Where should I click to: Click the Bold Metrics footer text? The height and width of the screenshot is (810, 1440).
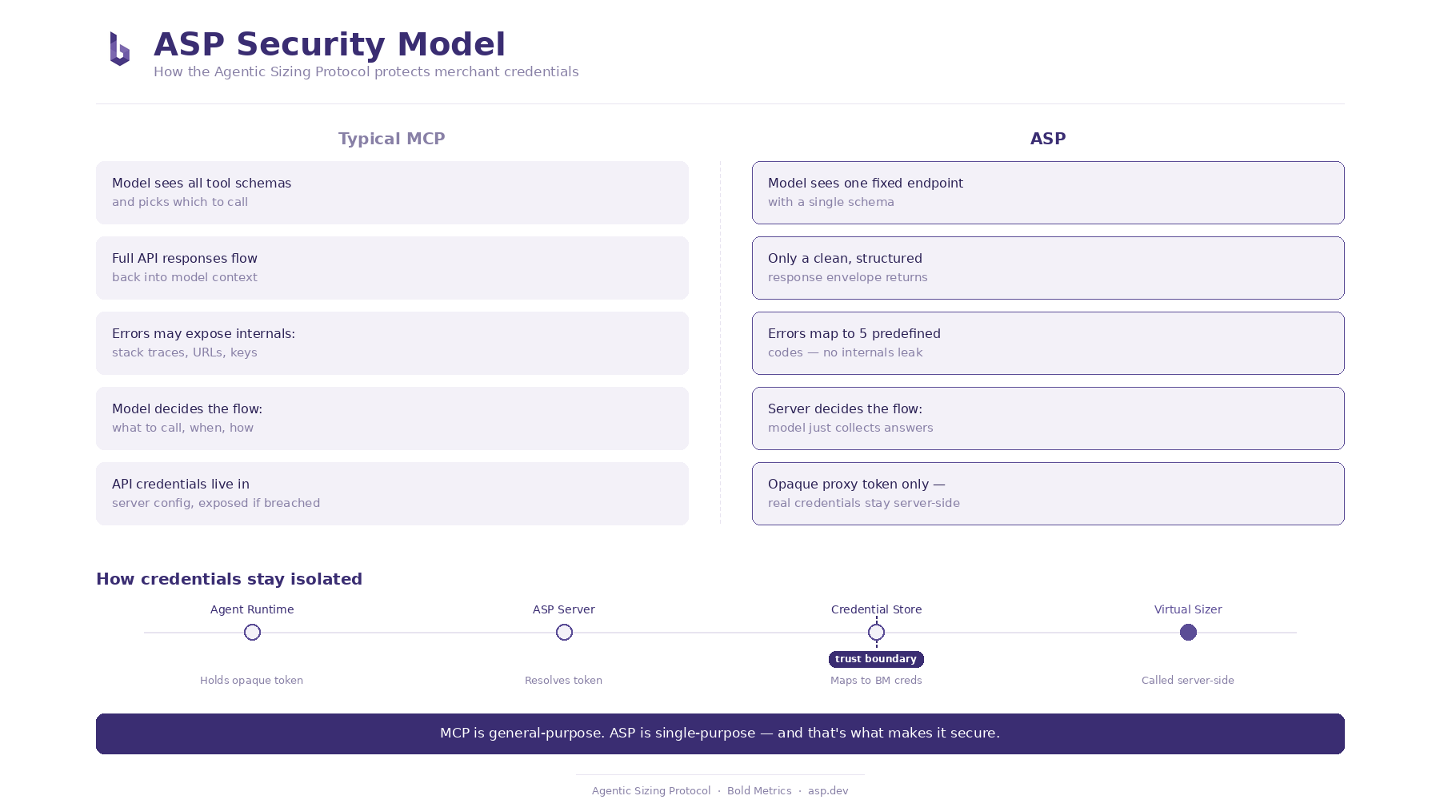(x=759, y=791)
